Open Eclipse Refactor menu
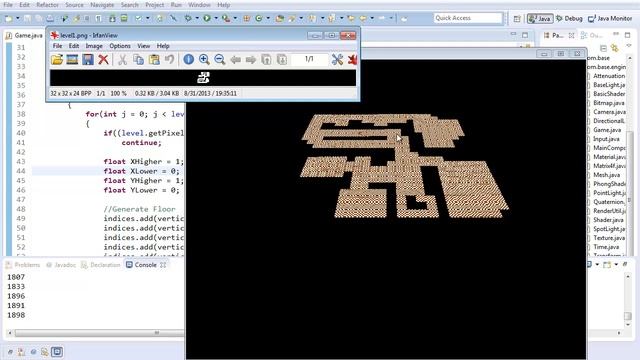The height and width of the screenshot is (360, 640). [x=48, y=5]
